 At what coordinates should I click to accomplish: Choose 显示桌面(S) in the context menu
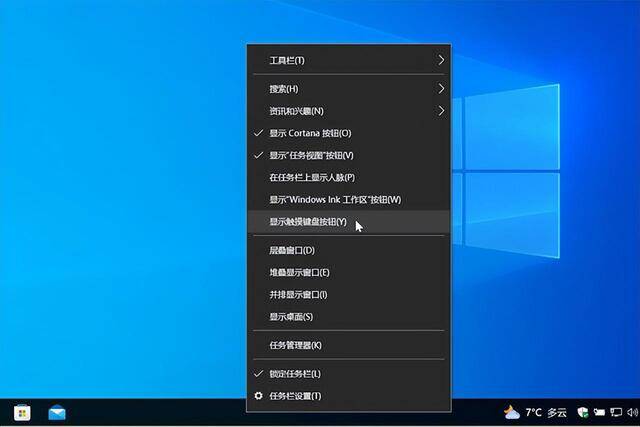(349, 317)
